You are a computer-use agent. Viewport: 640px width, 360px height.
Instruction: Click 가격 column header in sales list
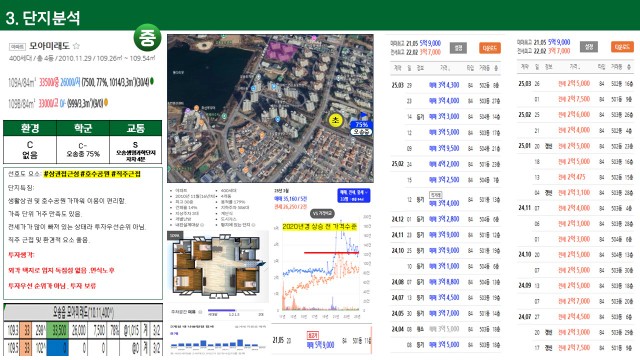pos(444,68)
